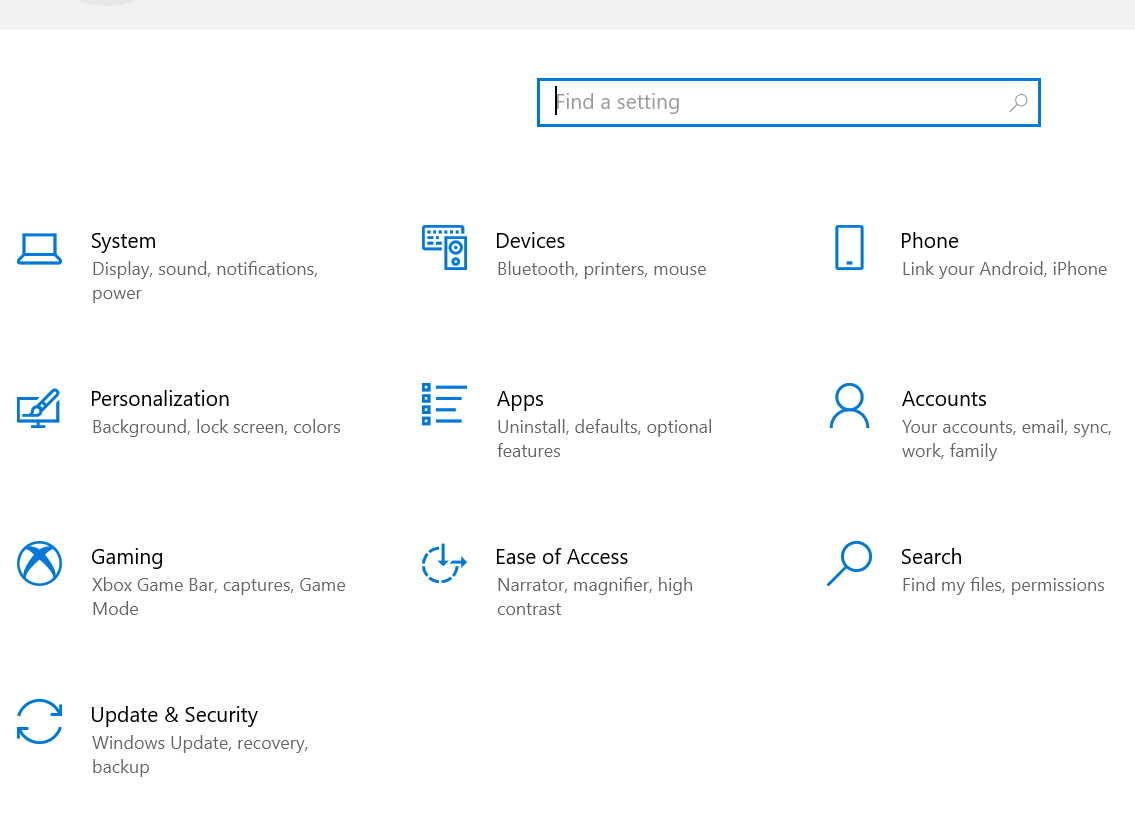Viewport: 1135px width, 826px height.
Task: Open Link your Android, iPhone settings
Action: pyautogui.click(x=1004, y=268)
